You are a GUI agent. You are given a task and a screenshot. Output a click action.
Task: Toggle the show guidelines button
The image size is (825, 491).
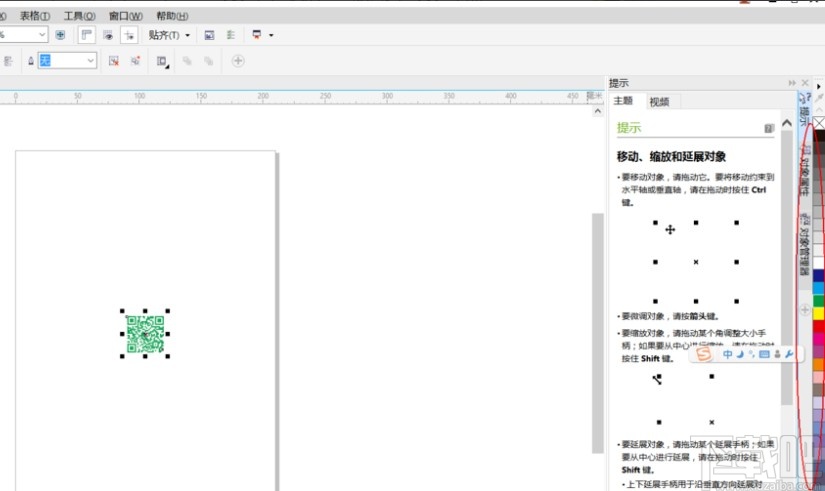129,35
